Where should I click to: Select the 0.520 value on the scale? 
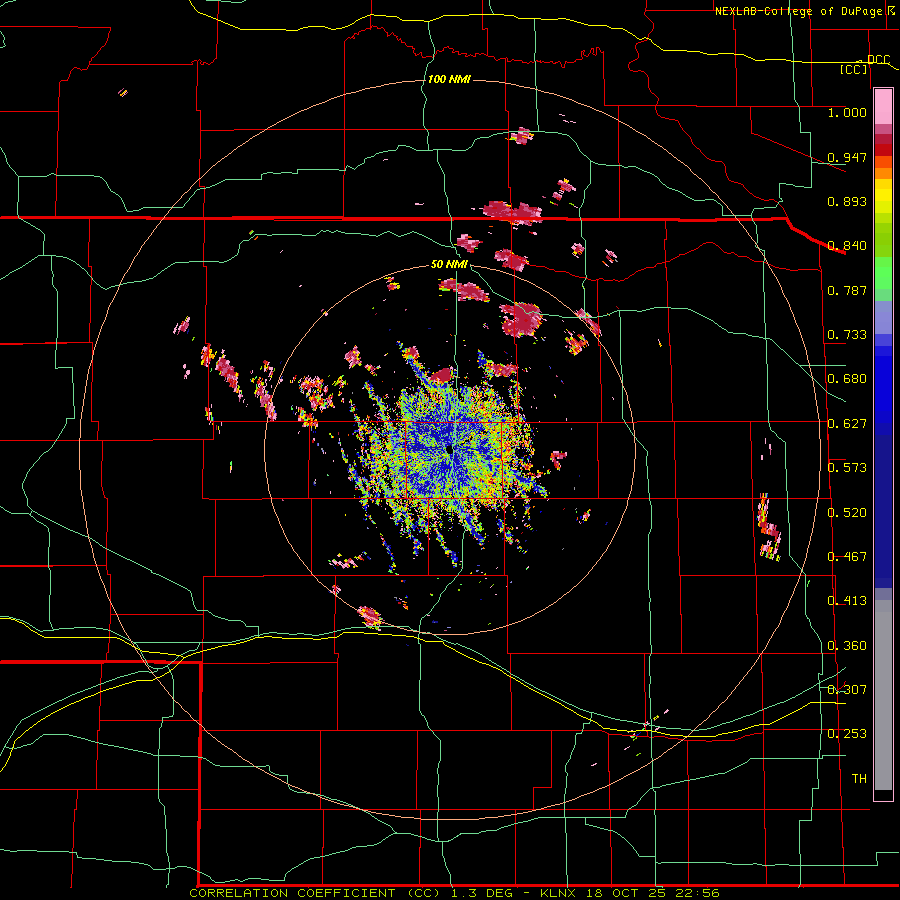[847, 513]
